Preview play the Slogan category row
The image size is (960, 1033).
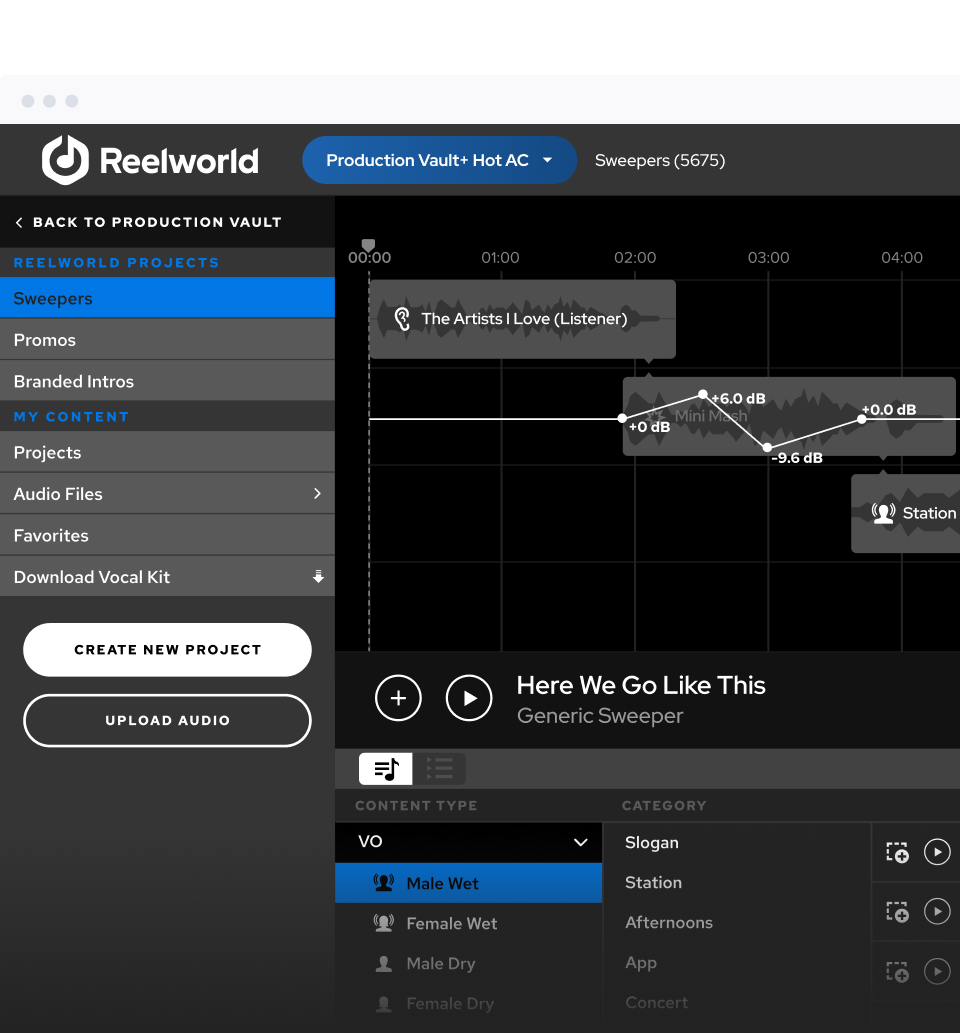tap(937, 852)
